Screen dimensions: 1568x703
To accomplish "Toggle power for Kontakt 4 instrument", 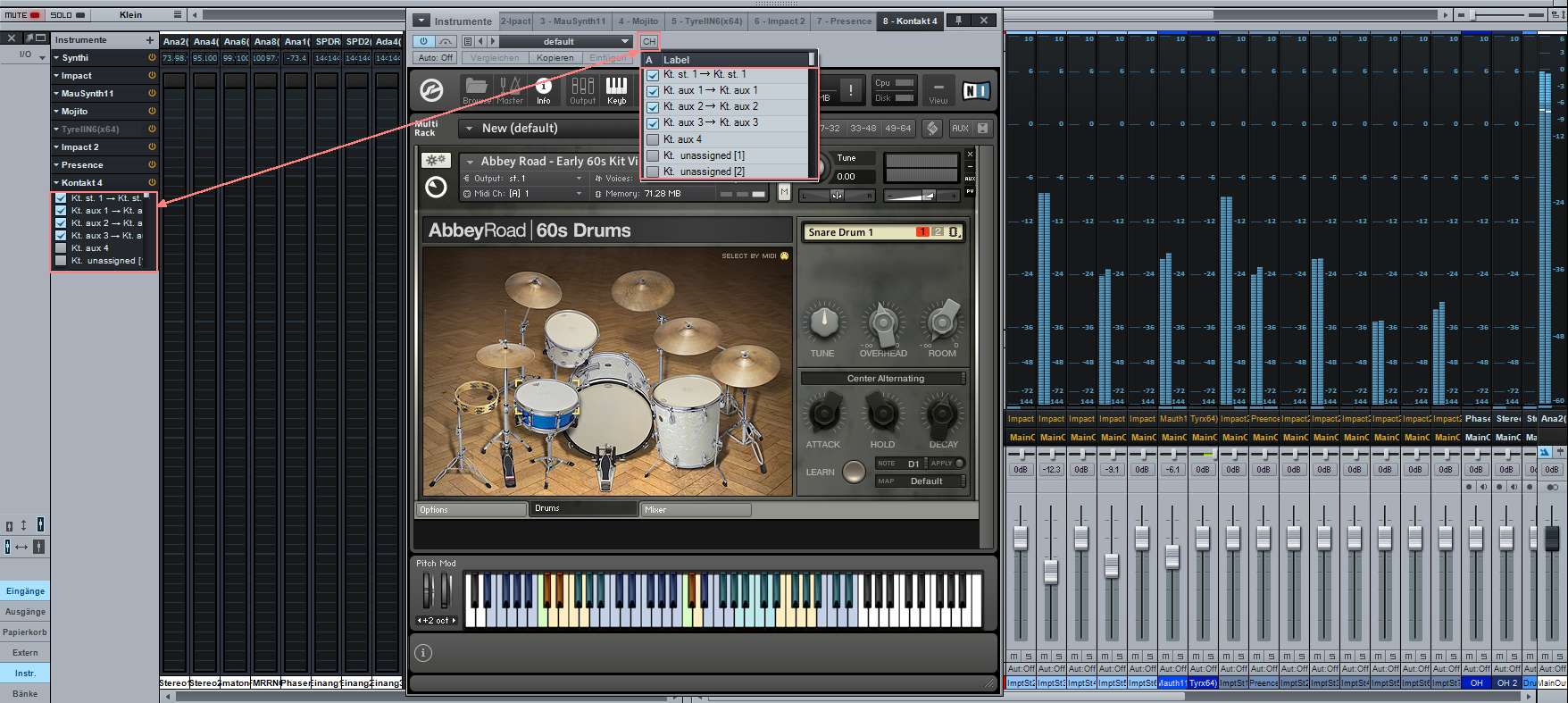I will click(x=152, y=183).
